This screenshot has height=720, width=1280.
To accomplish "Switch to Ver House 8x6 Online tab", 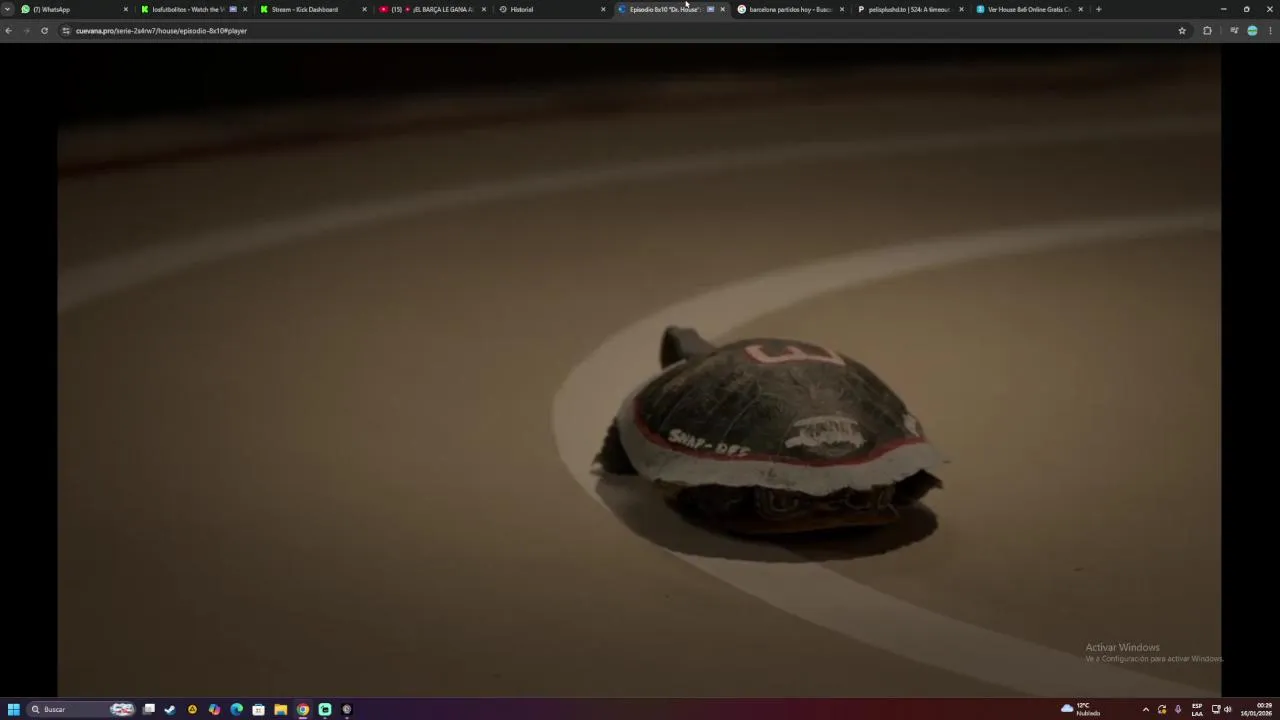I will click(1029, 9).
